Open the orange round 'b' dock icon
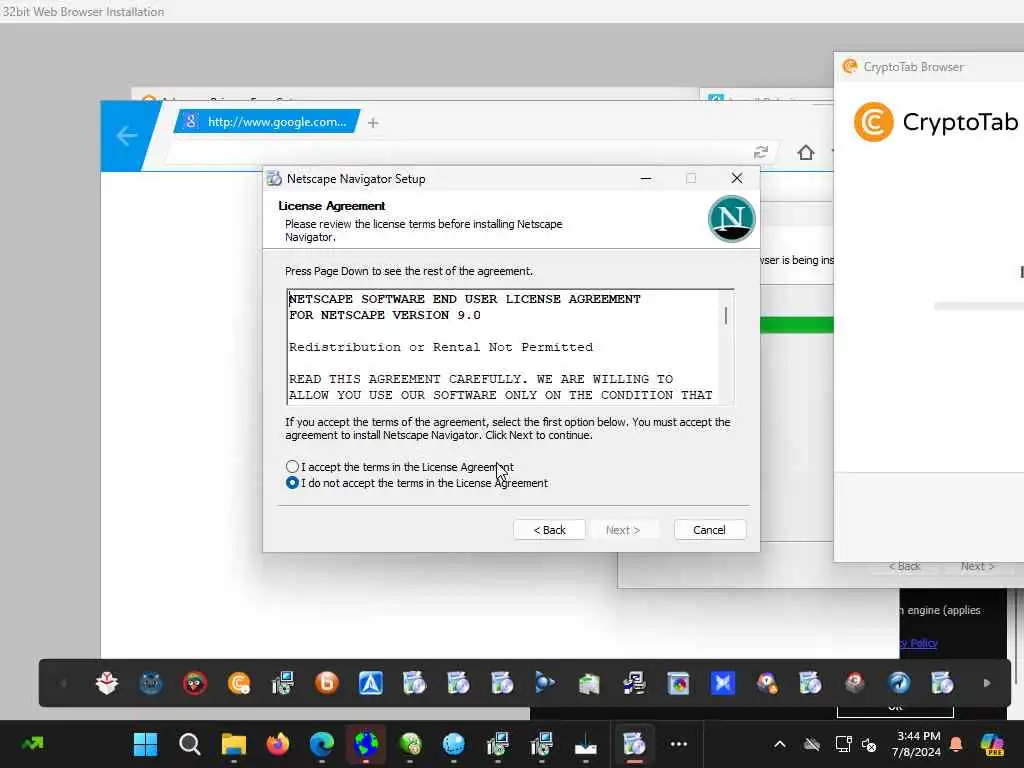The height and width of the screenshot is (768, 1024). tap(327, 683)
